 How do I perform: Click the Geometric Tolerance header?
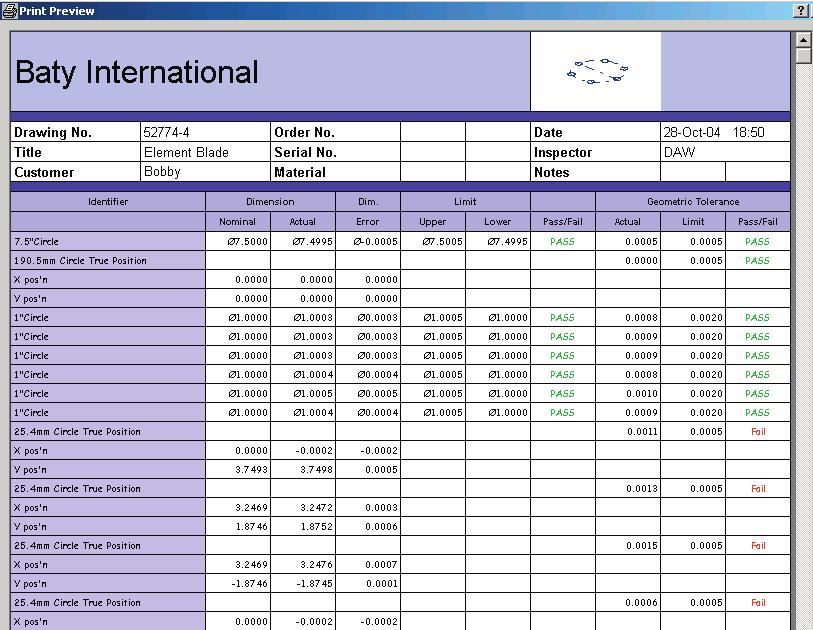coord(693,202)
